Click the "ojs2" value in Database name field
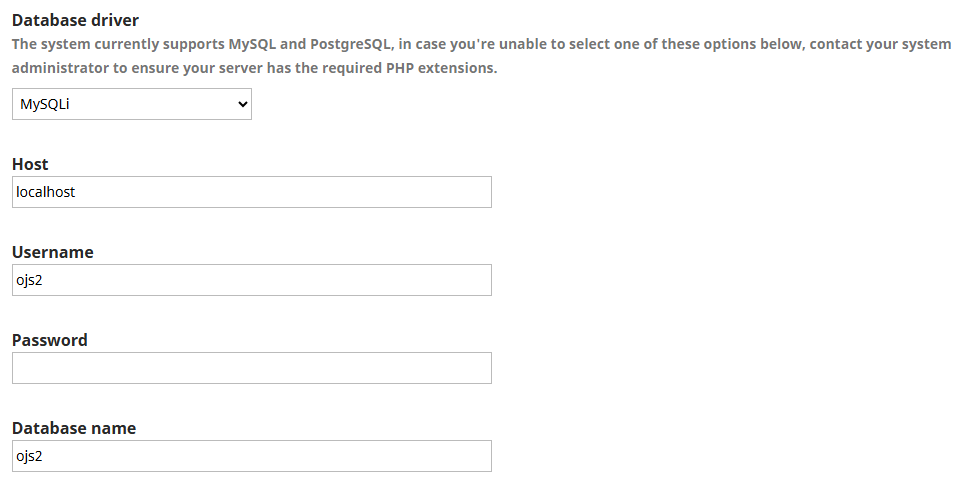 point(29,456)
